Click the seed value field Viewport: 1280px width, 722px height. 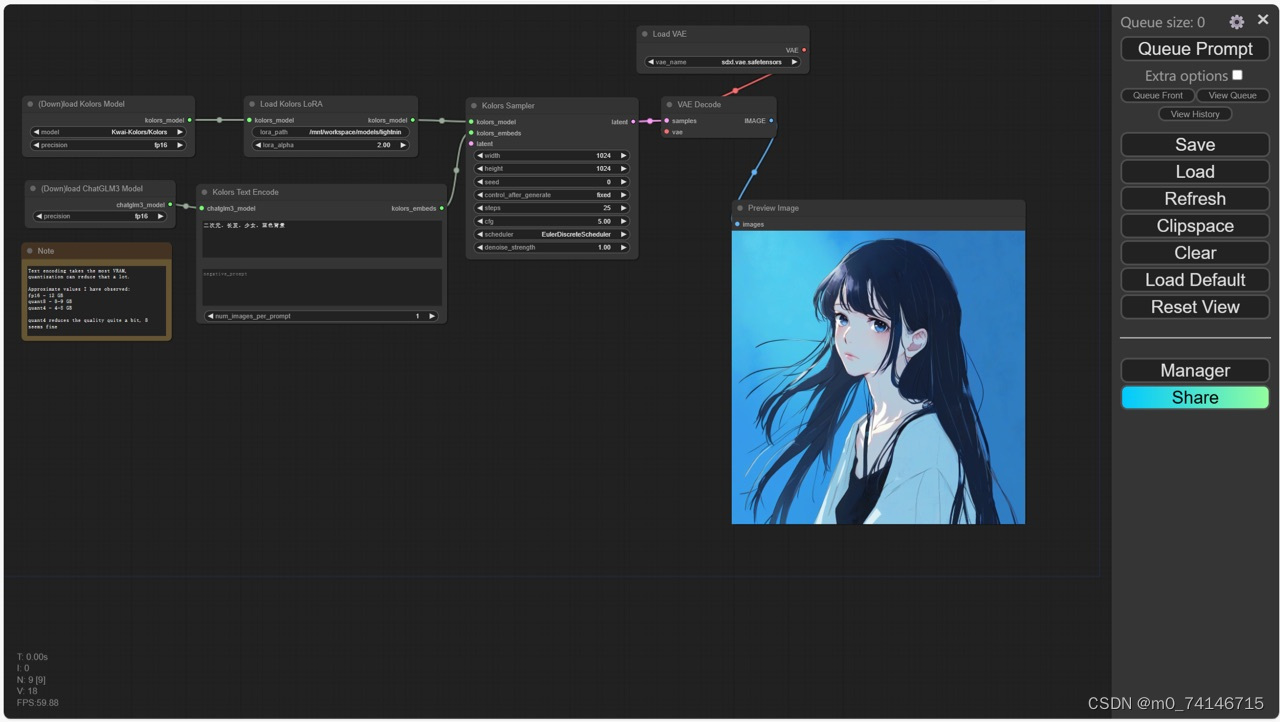point(552,182)
